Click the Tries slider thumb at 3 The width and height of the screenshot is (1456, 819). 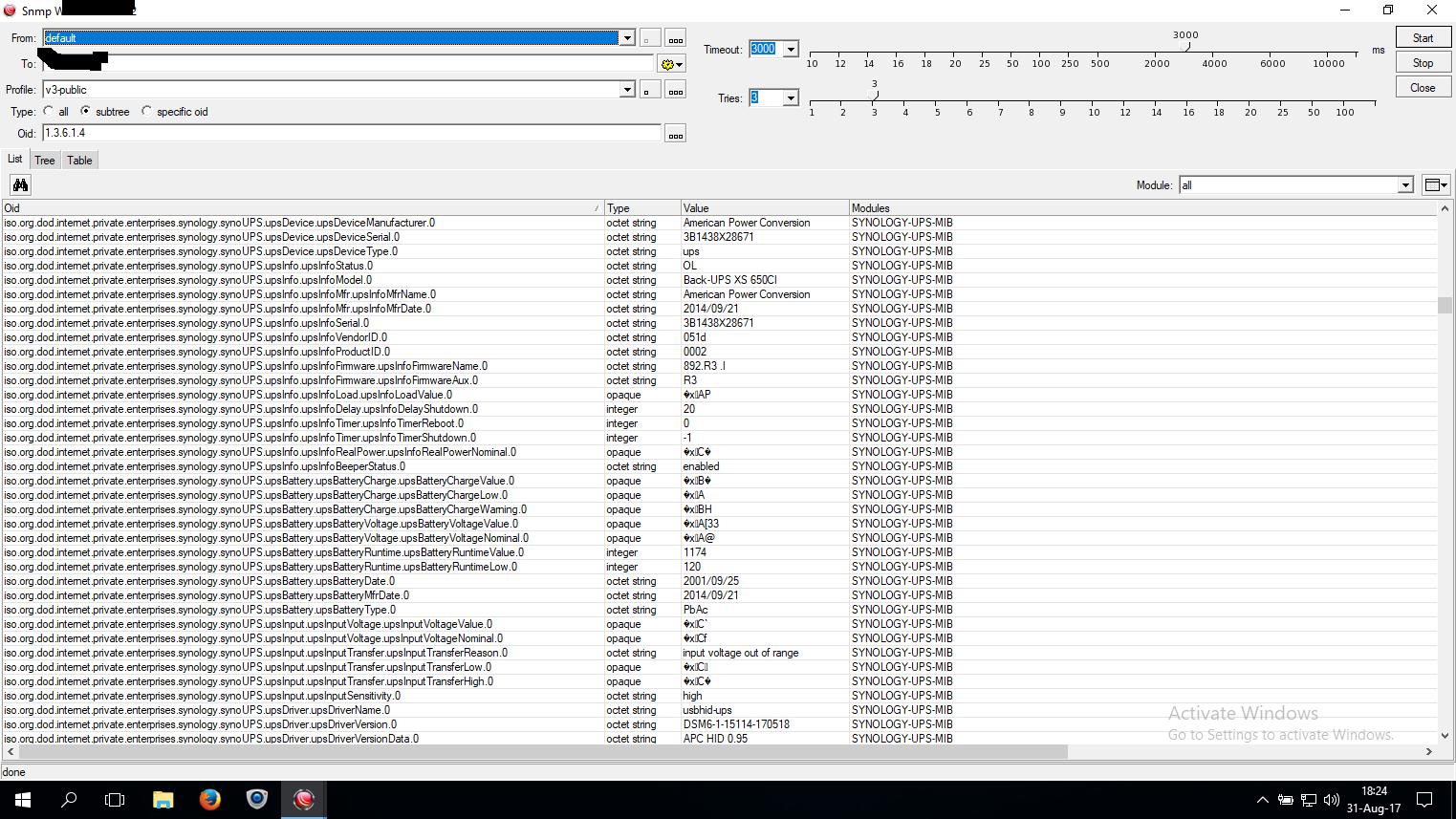tap(874, 95)
